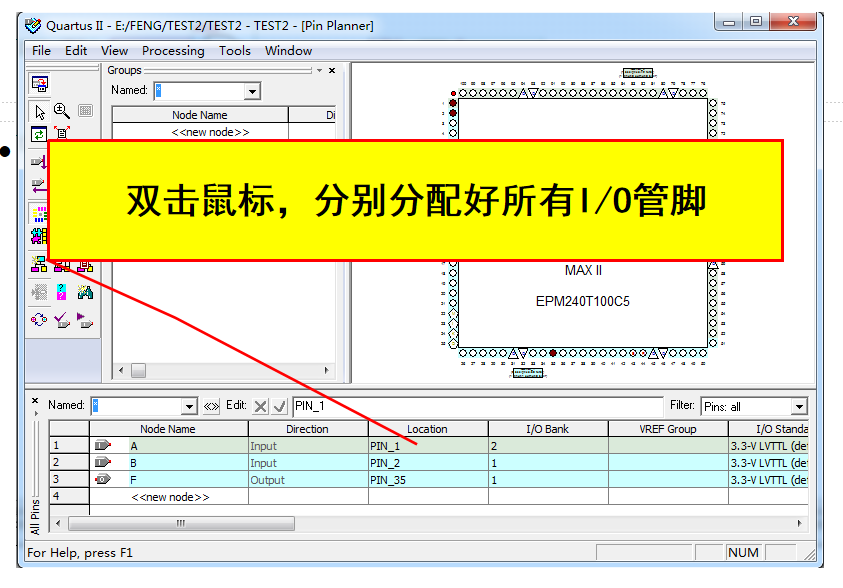Click All Pins horizontal scrollbar thumb

coord(181,523)
